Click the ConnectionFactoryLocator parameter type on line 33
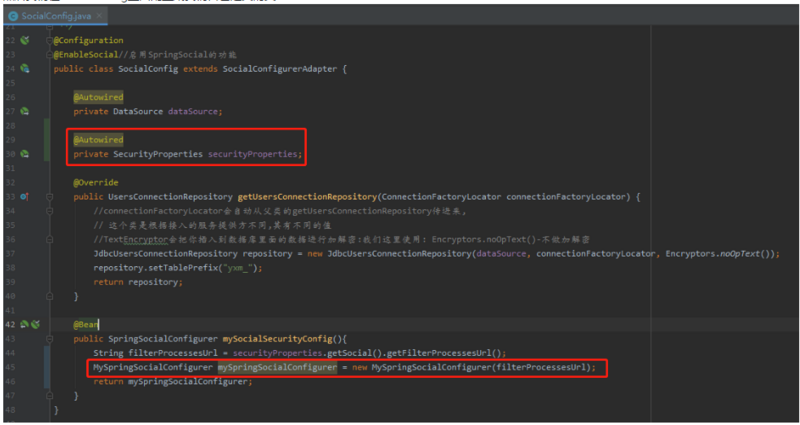The image size is (800, 425). pyautogui.click(x=441, y=197)
